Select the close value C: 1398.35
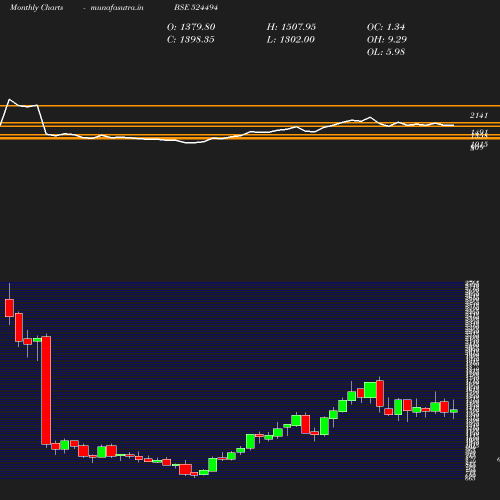The image size is (500, 500). 191,40
